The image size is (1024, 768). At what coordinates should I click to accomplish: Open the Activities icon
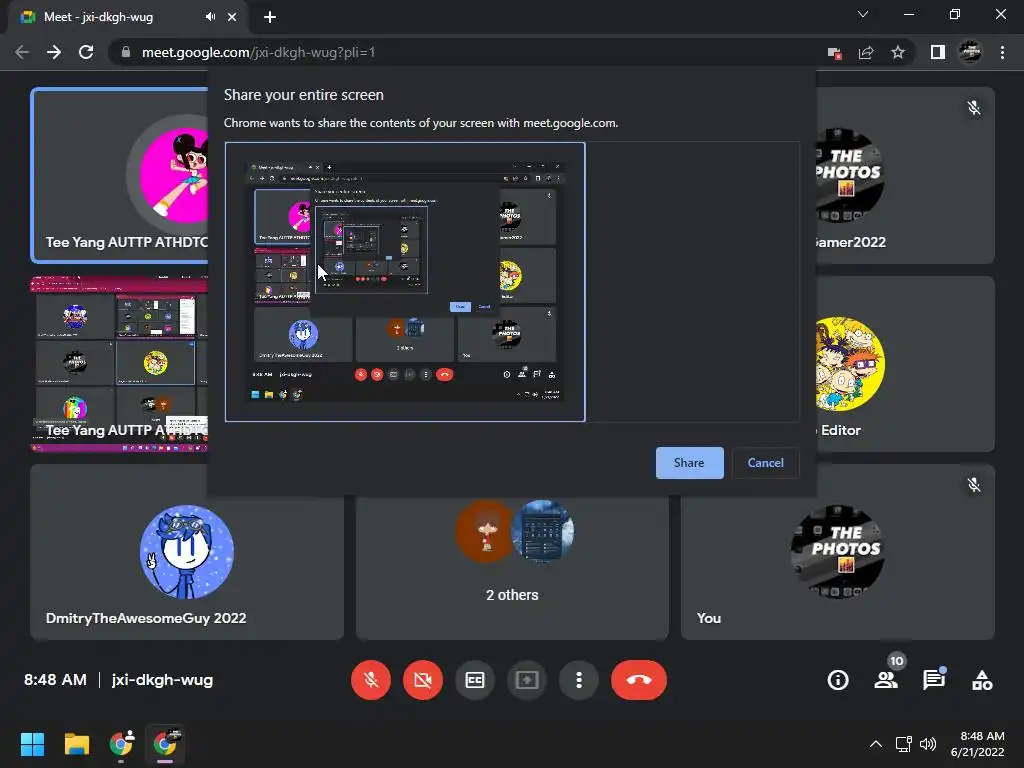click(x=982, y=680)
